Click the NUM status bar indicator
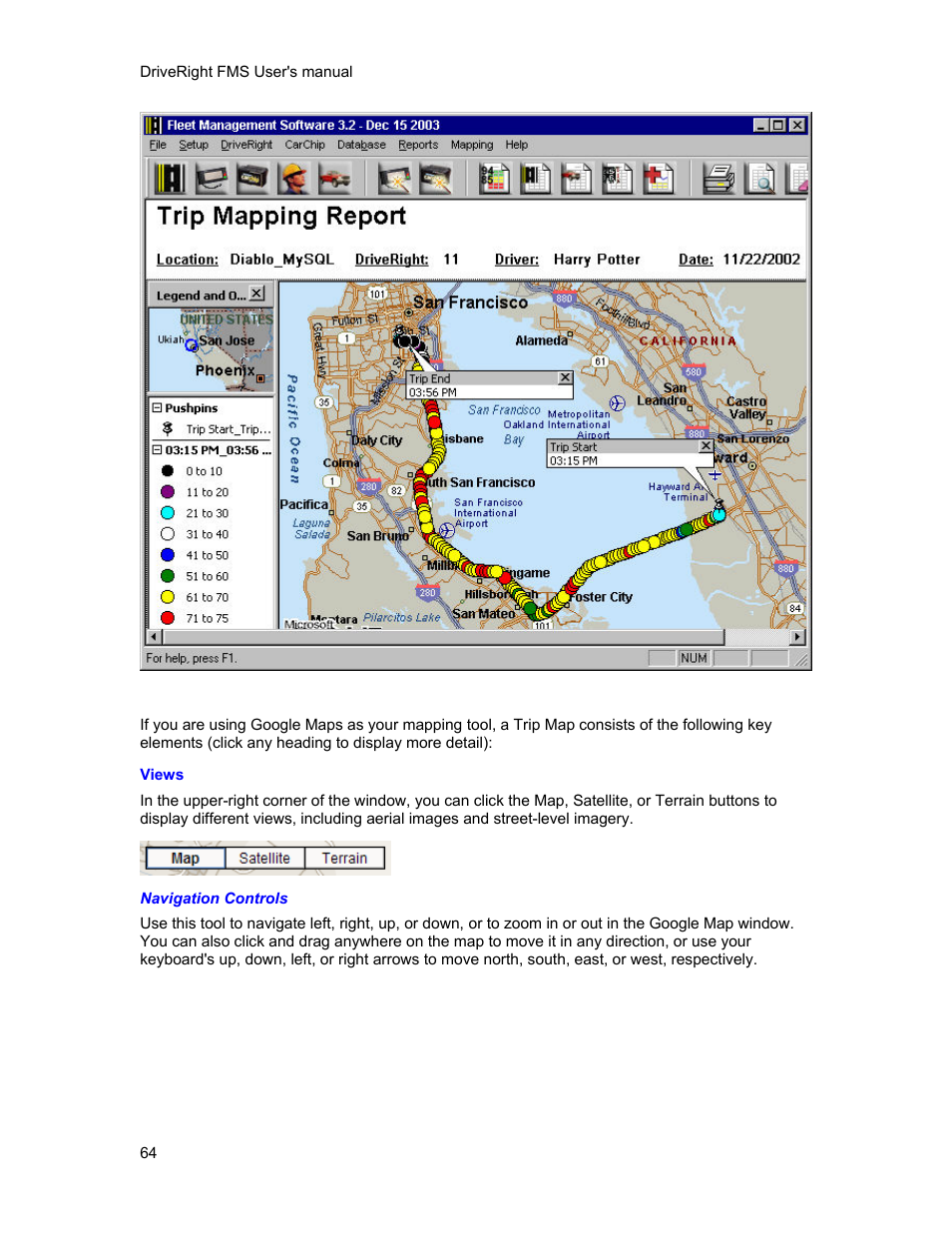The width and height of the screenshot is (952, 1233). click(x=694, y=658)
